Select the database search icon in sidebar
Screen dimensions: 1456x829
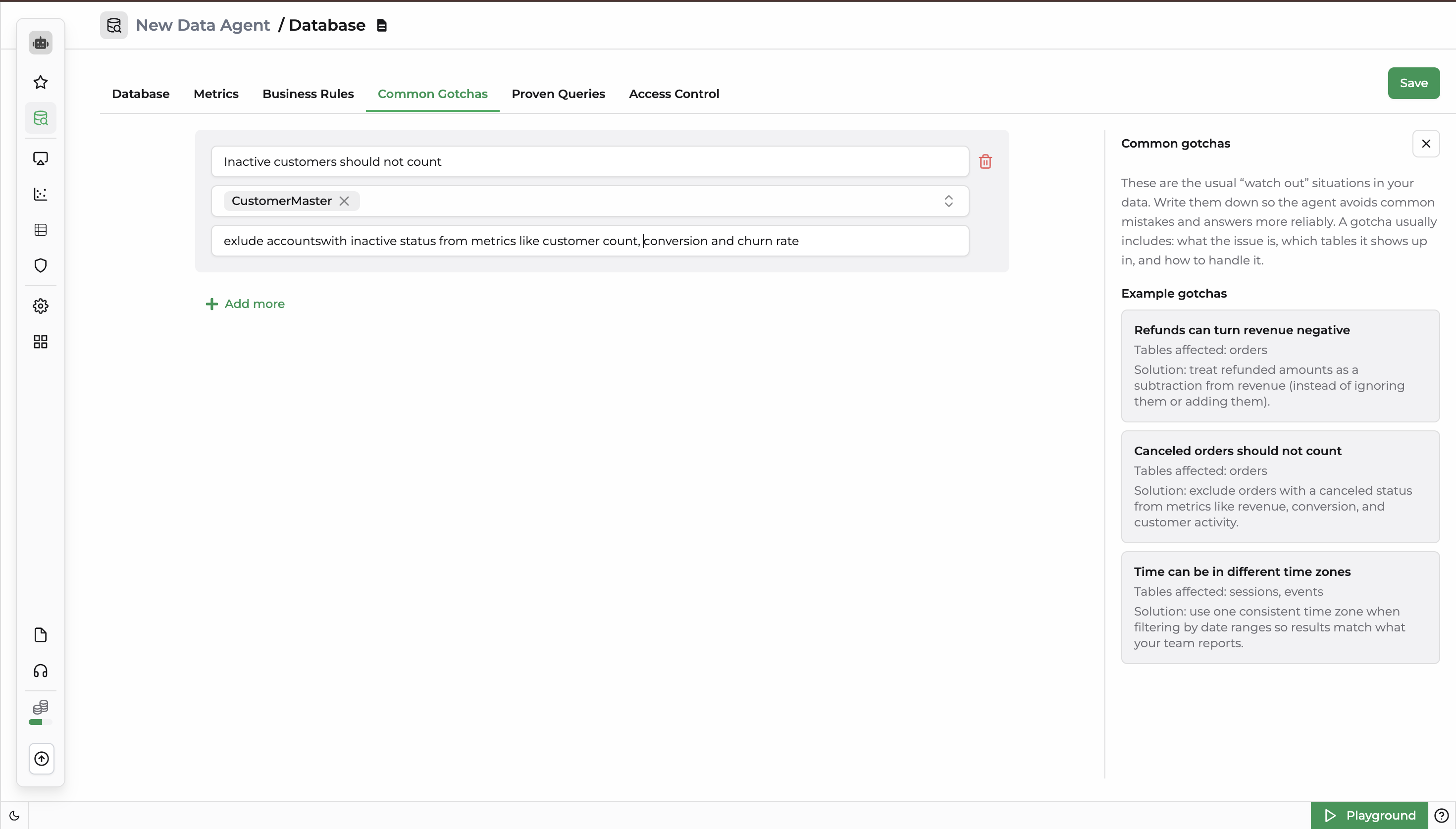(41, 118)
